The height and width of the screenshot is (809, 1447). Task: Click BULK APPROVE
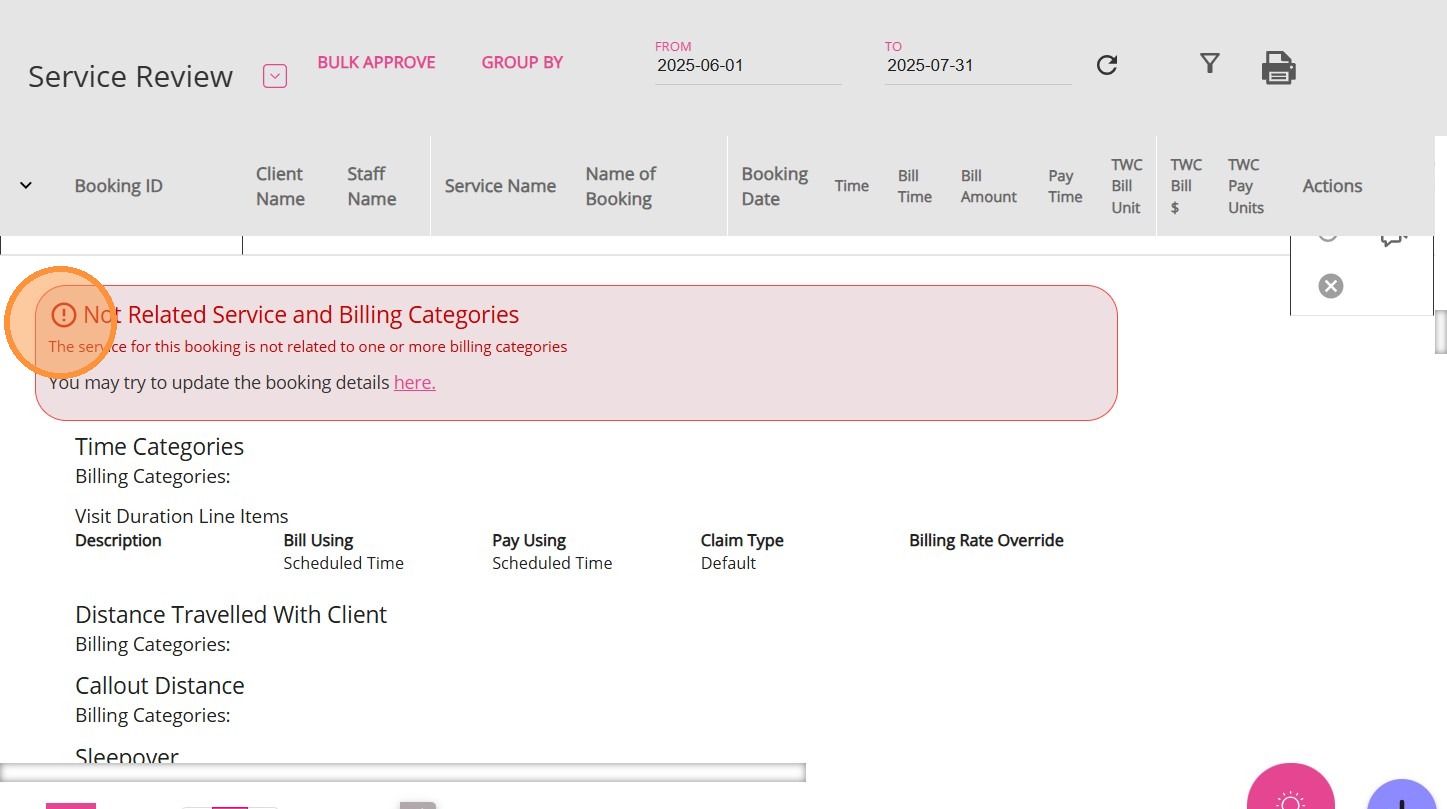point(376,62)
